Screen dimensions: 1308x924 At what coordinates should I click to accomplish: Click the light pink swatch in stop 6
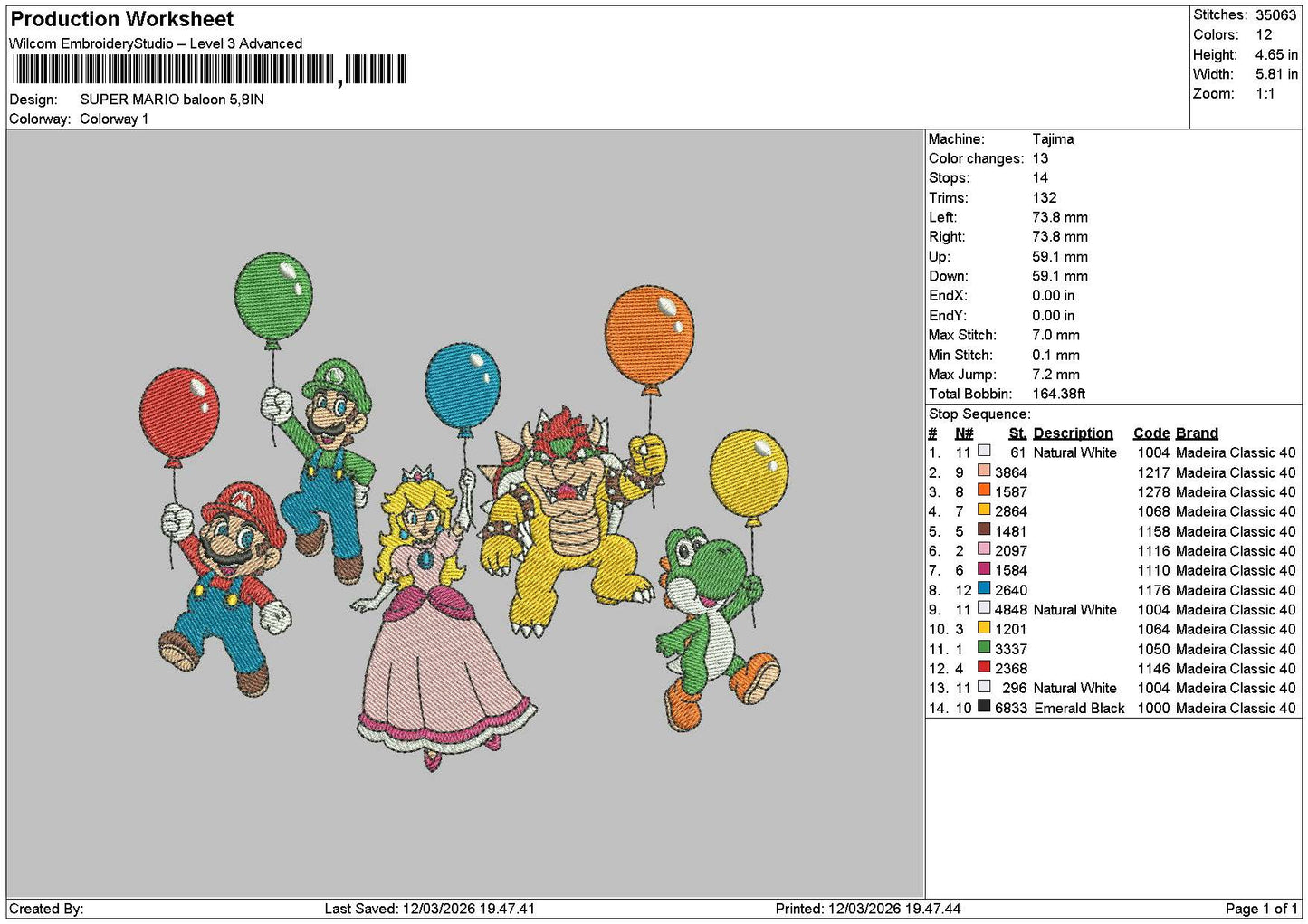[984, 549]
